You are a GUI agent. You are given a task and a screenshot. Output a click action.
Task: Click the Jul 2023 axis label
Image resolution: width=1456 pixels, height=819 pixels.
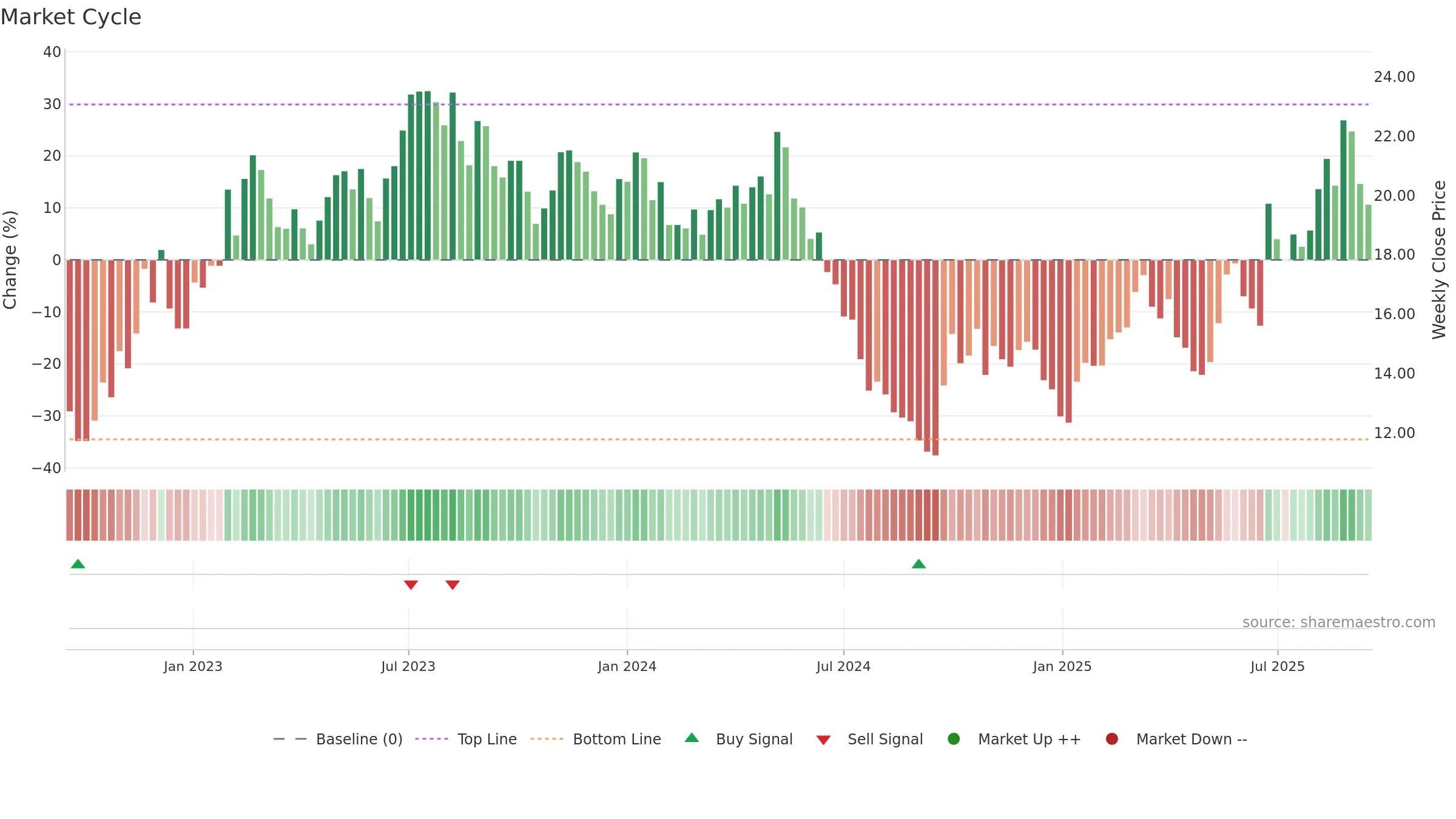[408, 666]
